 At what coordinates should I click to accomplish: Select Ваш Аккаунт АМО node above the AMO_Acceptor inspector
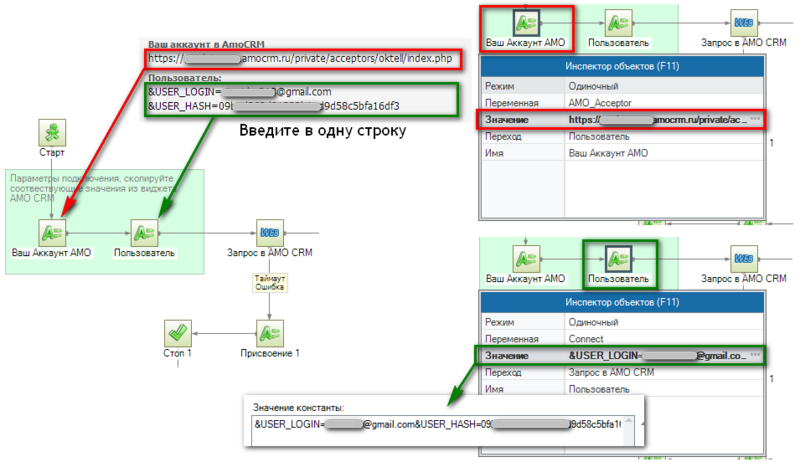pos(526,23)
